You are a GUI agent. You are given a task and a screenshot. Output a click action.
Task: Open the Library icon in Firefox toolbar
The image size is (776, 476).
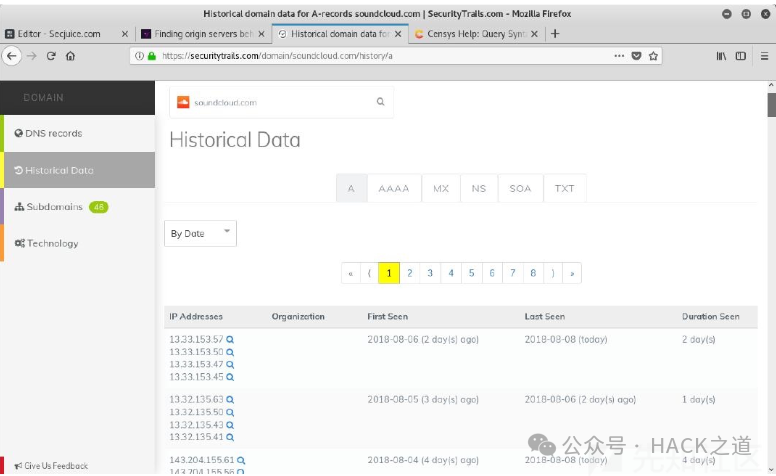click(722, 56)
